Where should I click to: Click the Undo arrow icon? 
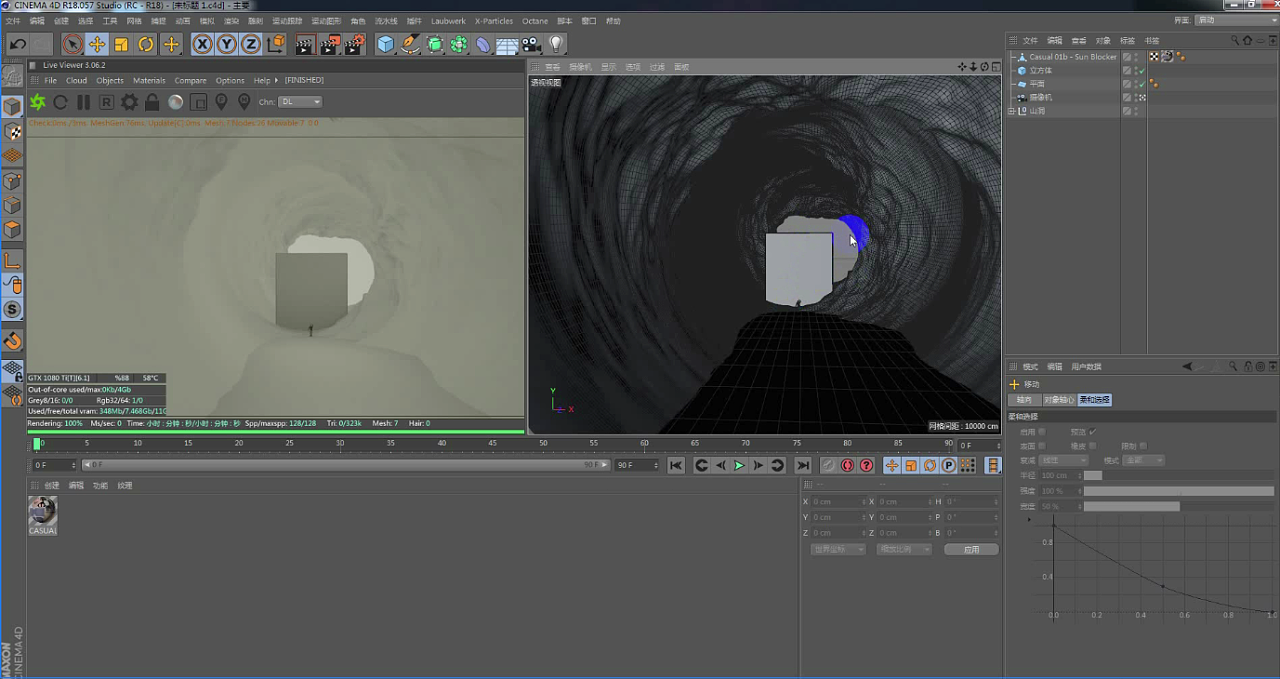pos(17,44)
